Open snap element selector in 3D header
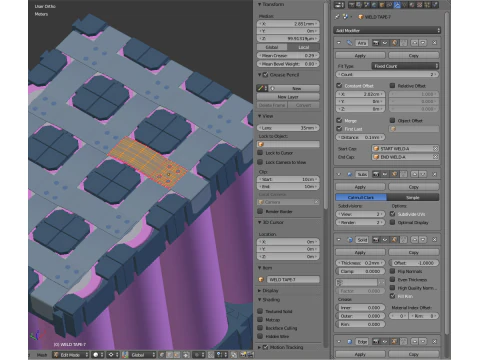Screen dimensions: 480x360 221,355
